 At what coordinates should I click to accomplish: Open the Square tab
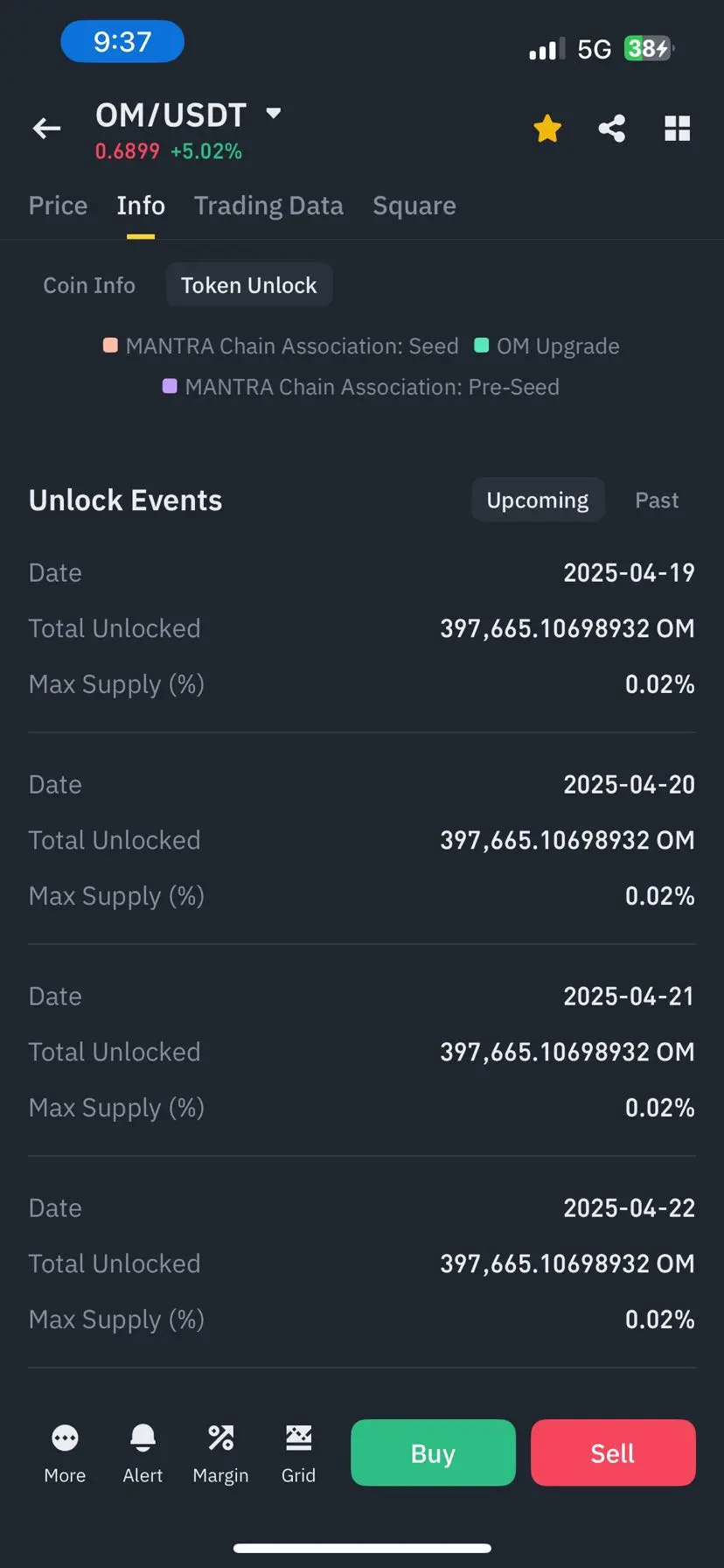coord(414,206)
